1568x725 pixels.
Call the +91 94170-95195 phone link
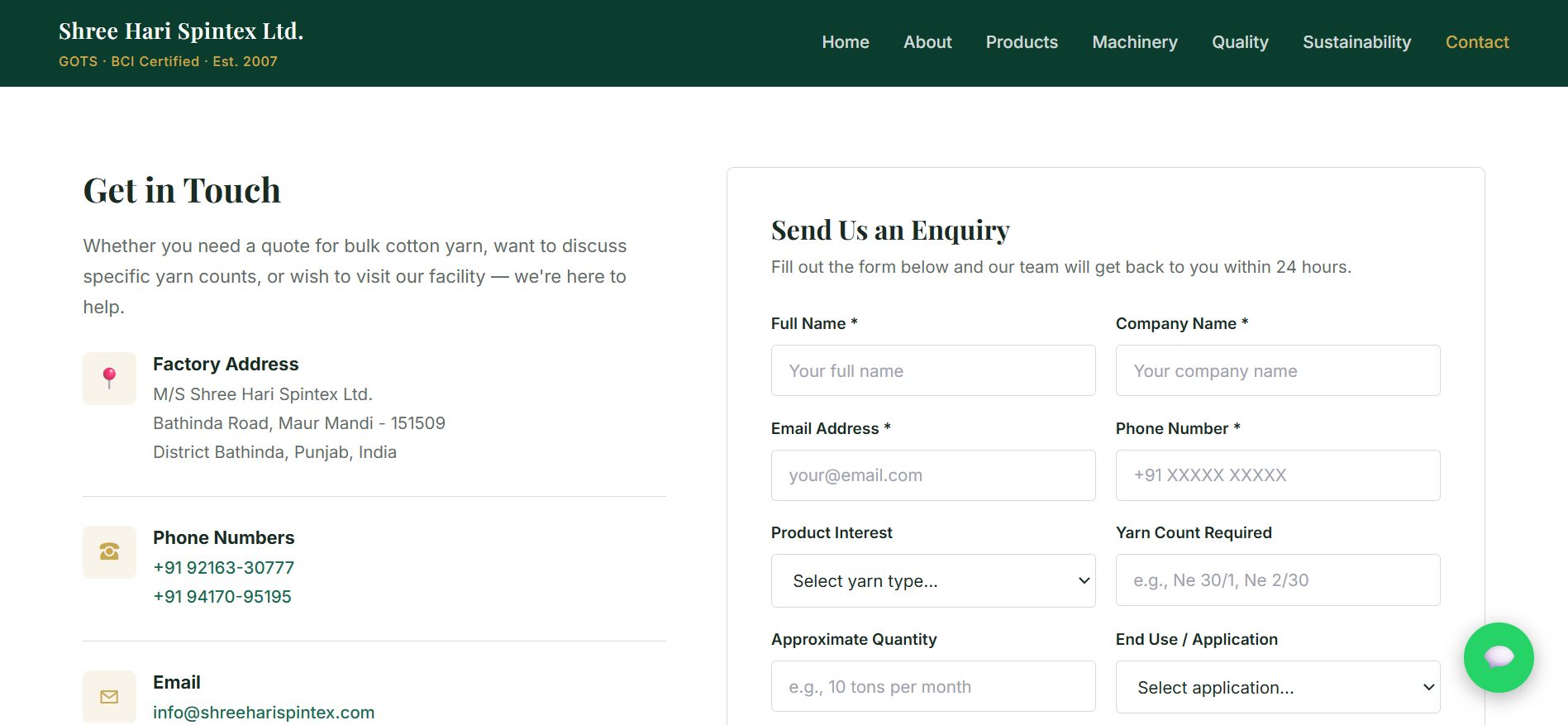pyautogui.click(x=222, y=597)
